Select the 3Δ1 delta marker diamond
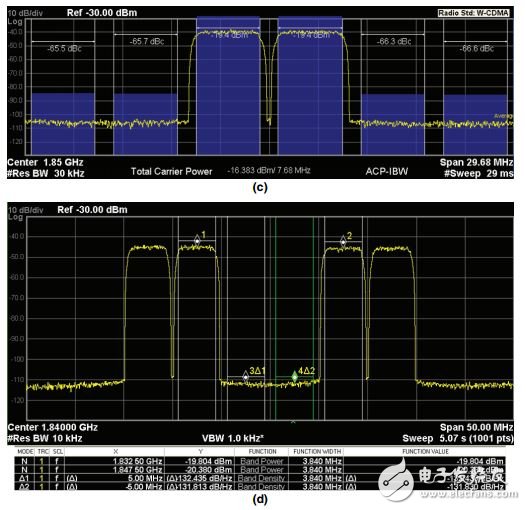The image size is (526, 510). [246, 377]
